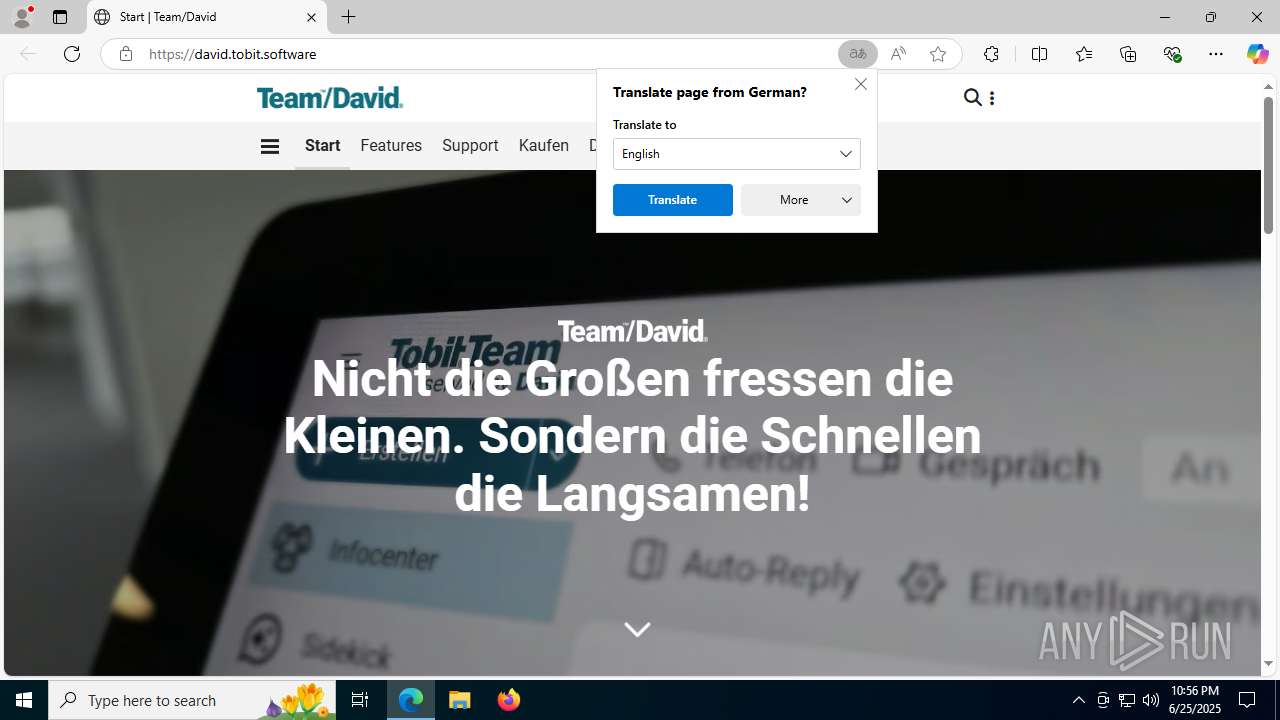The width and height of the screenshot is (1280, 720).
Task: Go to the Kaufen navigation tab
Action: coord(544,146)
